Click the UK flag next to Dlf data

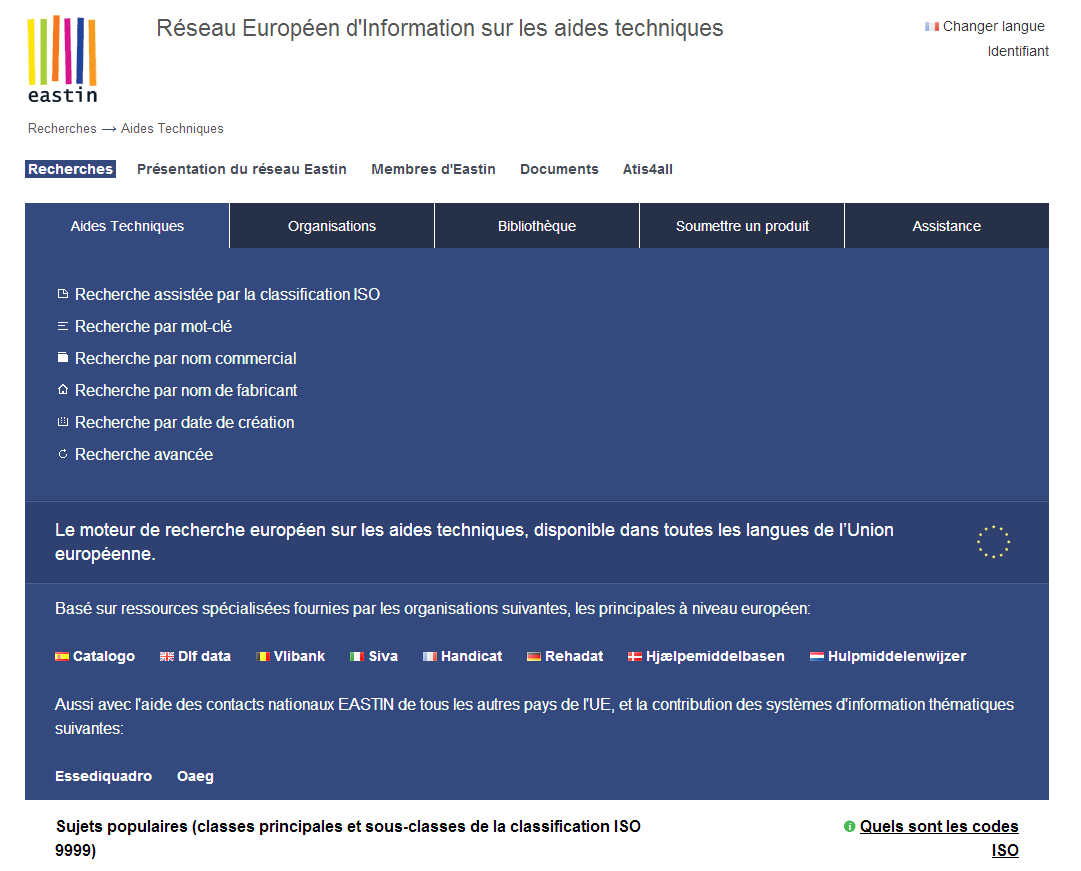[x=167, y=657]
